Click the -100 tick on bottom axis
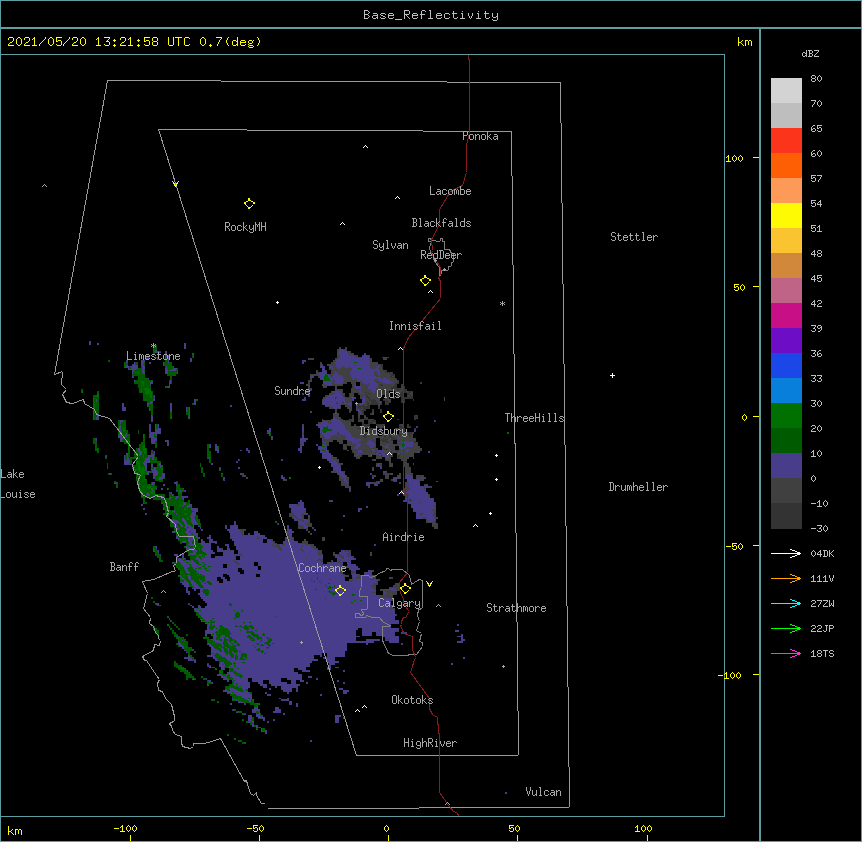The width and height of the screenshot is (862, 842). (125, 828)
